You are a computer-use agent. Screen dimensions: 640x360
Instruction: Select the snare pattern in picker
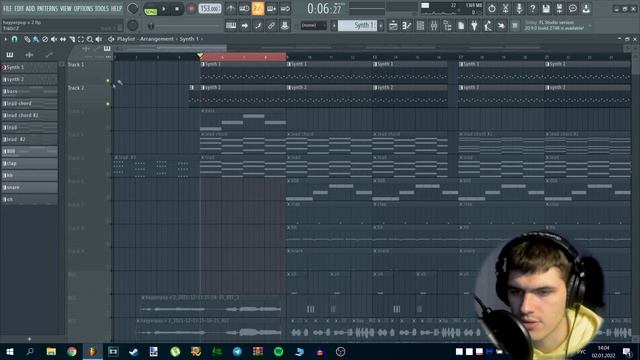click(29, 187)
